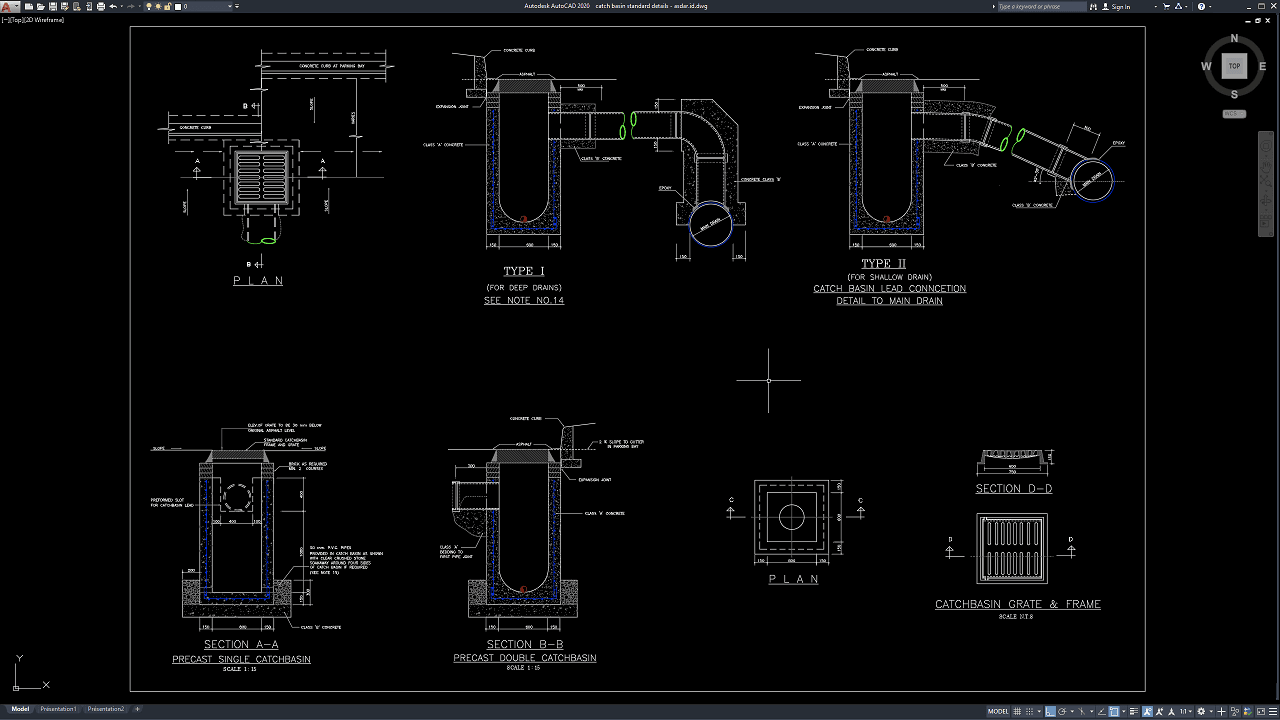Click the Hardware Acceleration status icon
This screenshot has height=720, width=1280.
click(1248, 711)
